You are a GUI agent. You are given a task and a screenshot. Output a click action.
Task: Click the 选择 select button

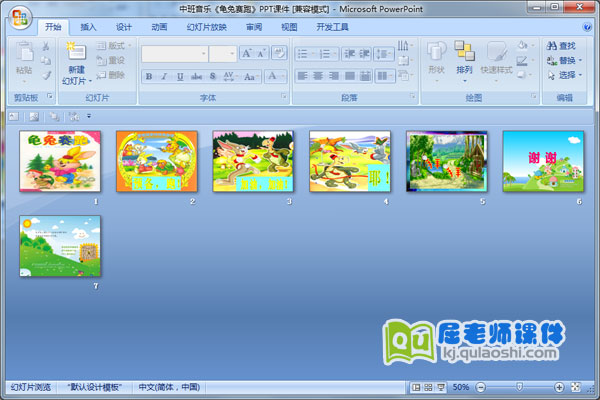click(x=564, y=75)
